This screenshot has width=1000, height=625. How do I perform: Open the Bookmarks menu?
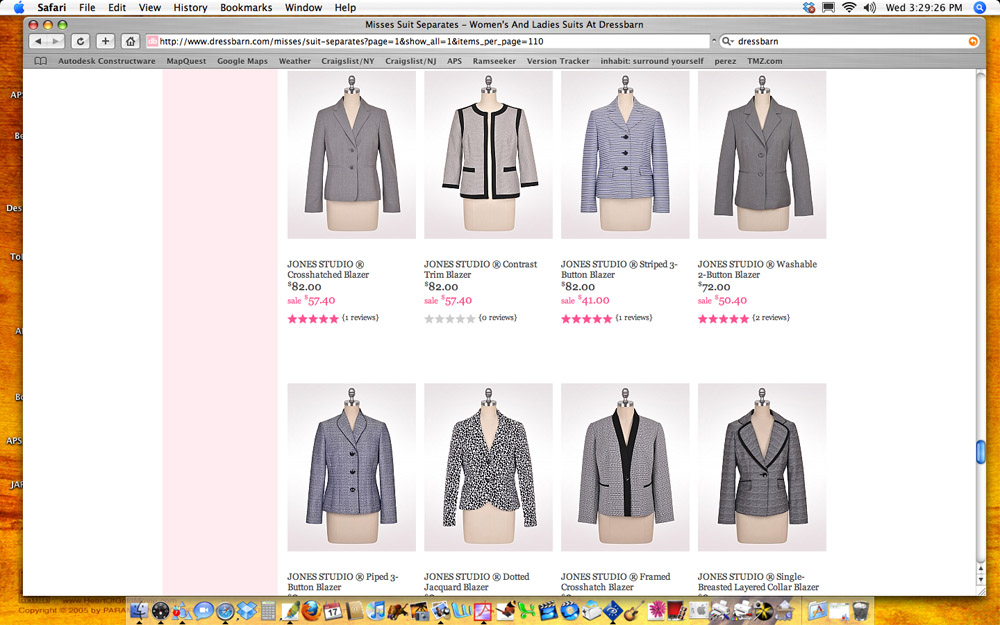click(x=246, y=8)
